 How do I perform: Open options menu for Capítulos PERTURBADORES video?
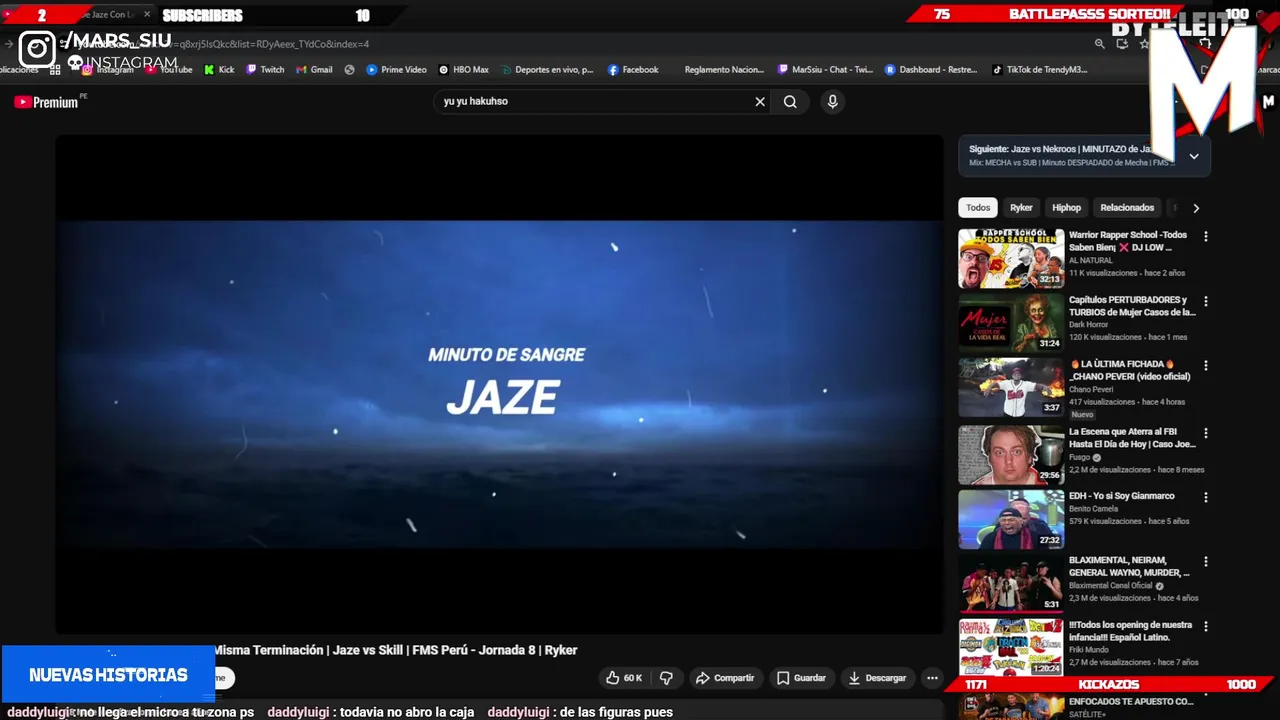point(1205,301)
